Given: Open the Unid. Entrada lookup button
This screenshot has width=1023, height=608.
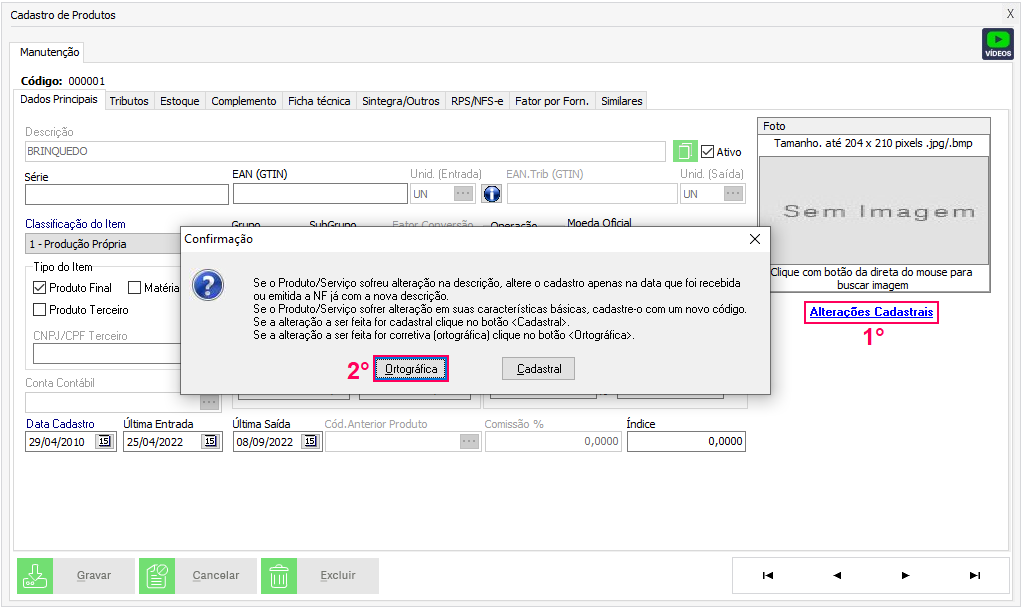Looking at the screenshot, I should point(463,194).
